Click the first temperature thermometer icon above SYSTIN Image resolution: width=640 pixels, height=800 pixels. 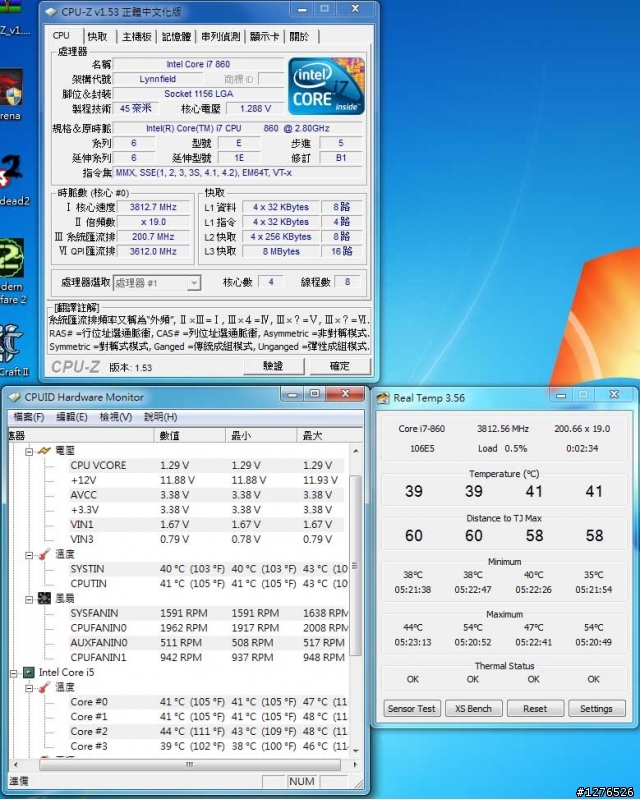(x=44, y=554)
